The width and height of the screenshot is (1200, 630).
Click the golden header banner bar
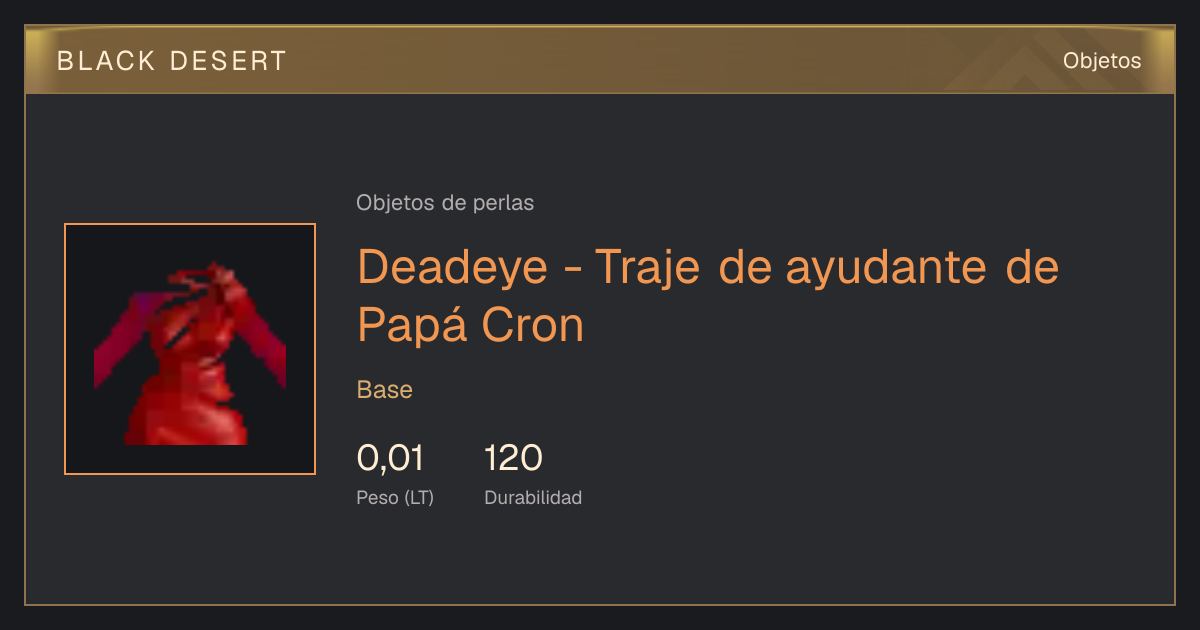tap(600, 61)
